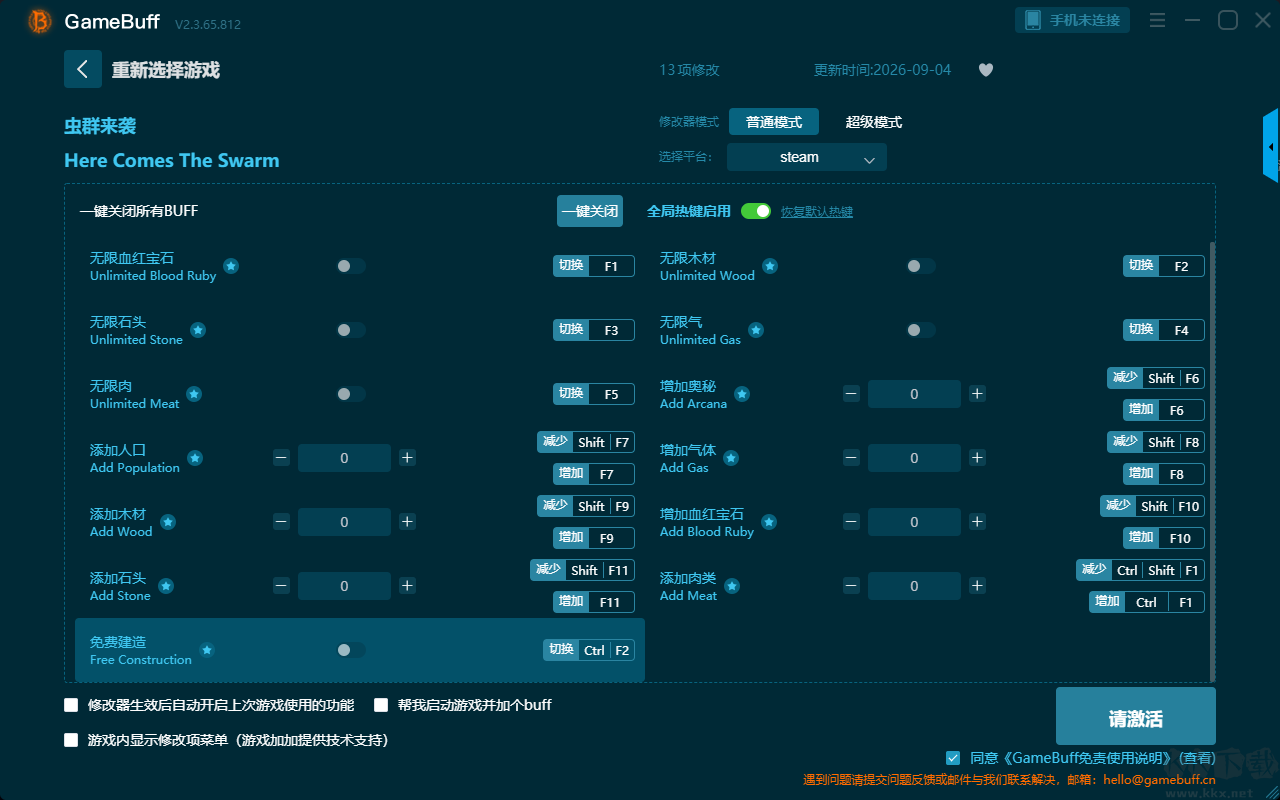The height and width of the screenshot is (800, 1280).
Task: Click F1 hotkey button for Unlimited Blood Ruby
Action: click(x=594, y=266)
